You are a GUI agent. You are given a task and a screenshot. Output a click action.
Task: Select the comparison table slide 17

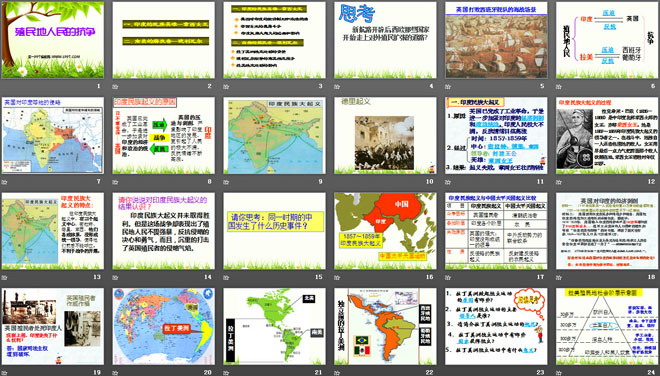coord(496,231)
